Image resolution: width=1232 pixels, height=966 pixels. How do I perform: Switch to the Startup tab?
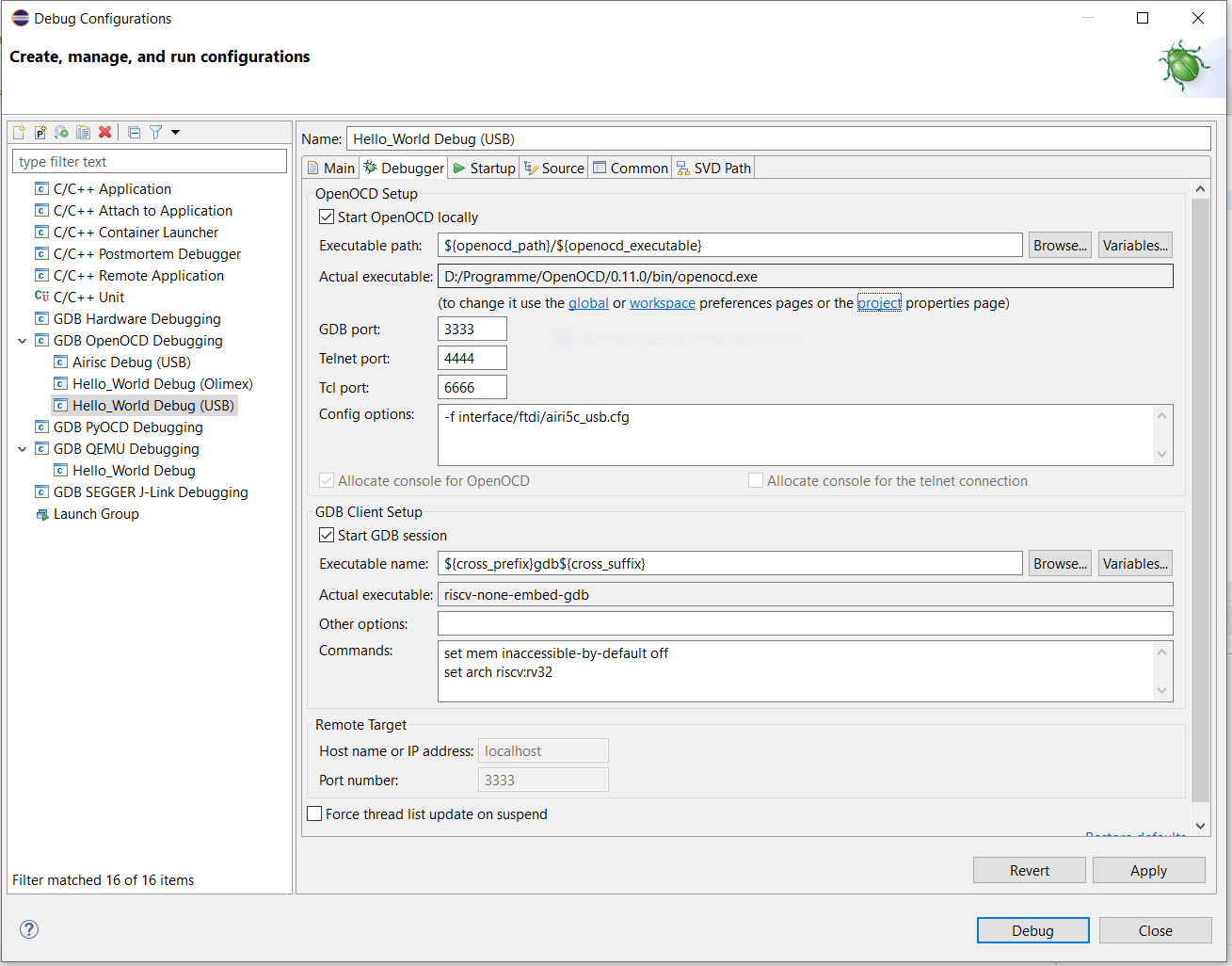pyautogui.click(x=484, y=169)
